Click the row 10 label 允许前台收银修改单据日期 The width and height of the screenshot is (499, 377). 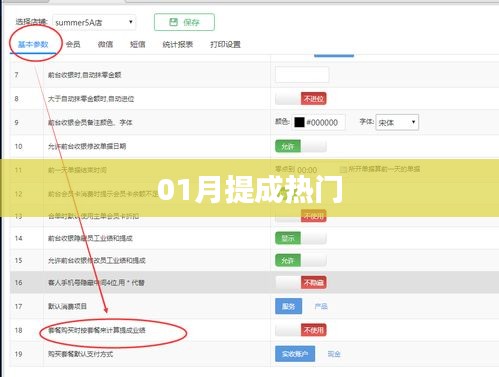click(x=87, y=146)
